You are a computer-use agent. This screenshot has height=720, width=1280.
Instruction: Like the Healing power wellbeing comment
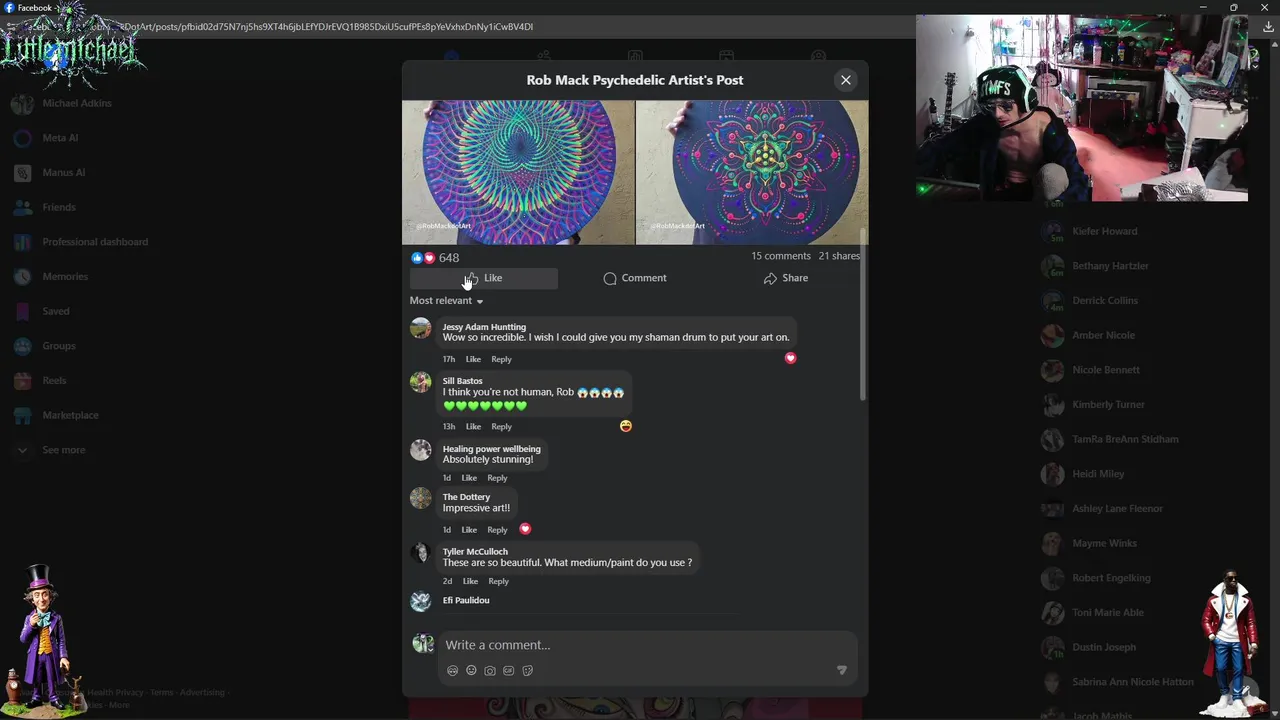[469, 478]
